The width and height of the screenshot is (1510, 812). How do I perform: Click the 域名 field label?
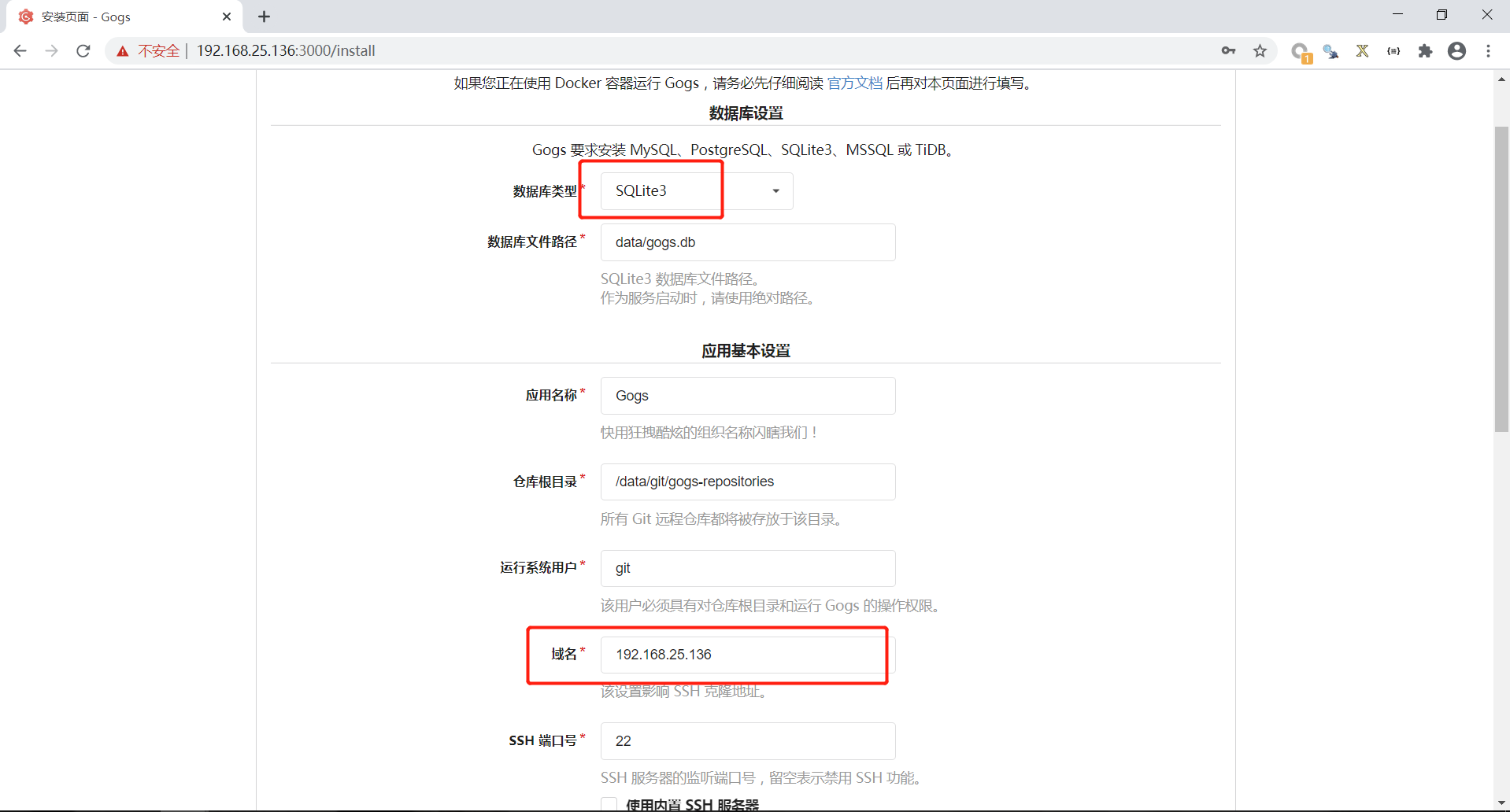564,655
